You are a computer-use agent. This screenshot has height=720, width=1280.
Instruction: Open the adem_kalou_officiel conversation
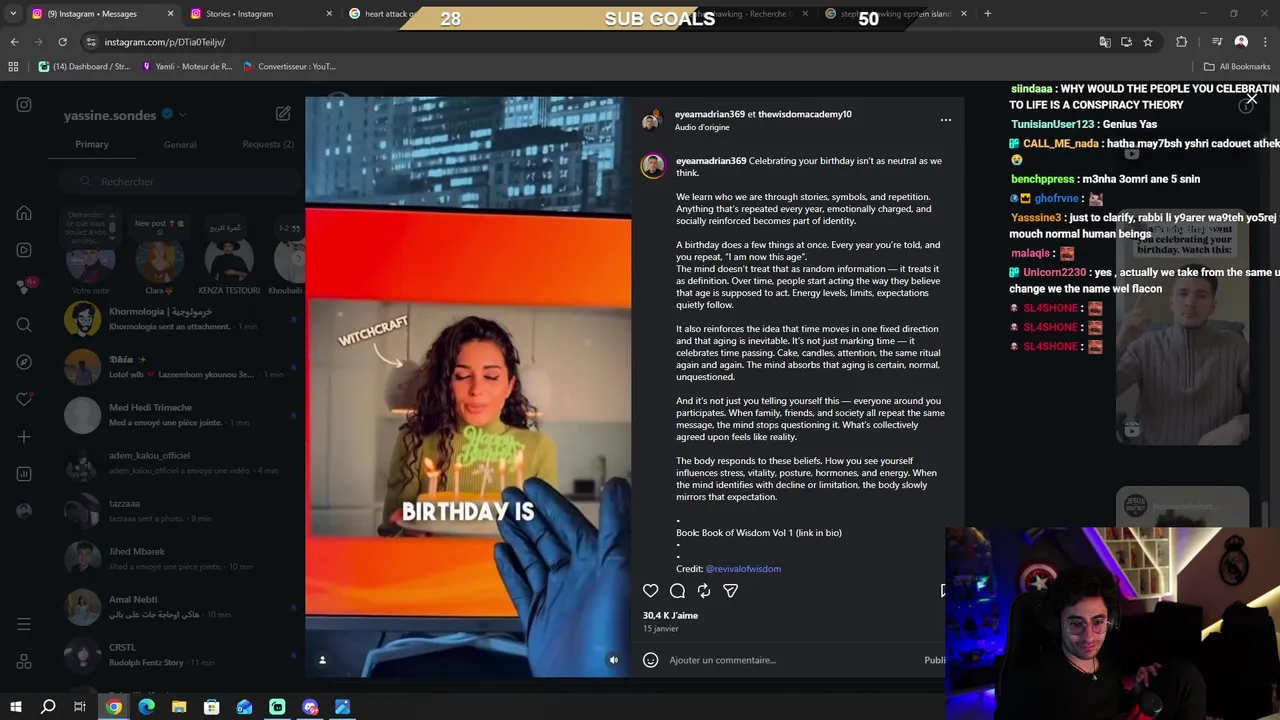point(175,463)
